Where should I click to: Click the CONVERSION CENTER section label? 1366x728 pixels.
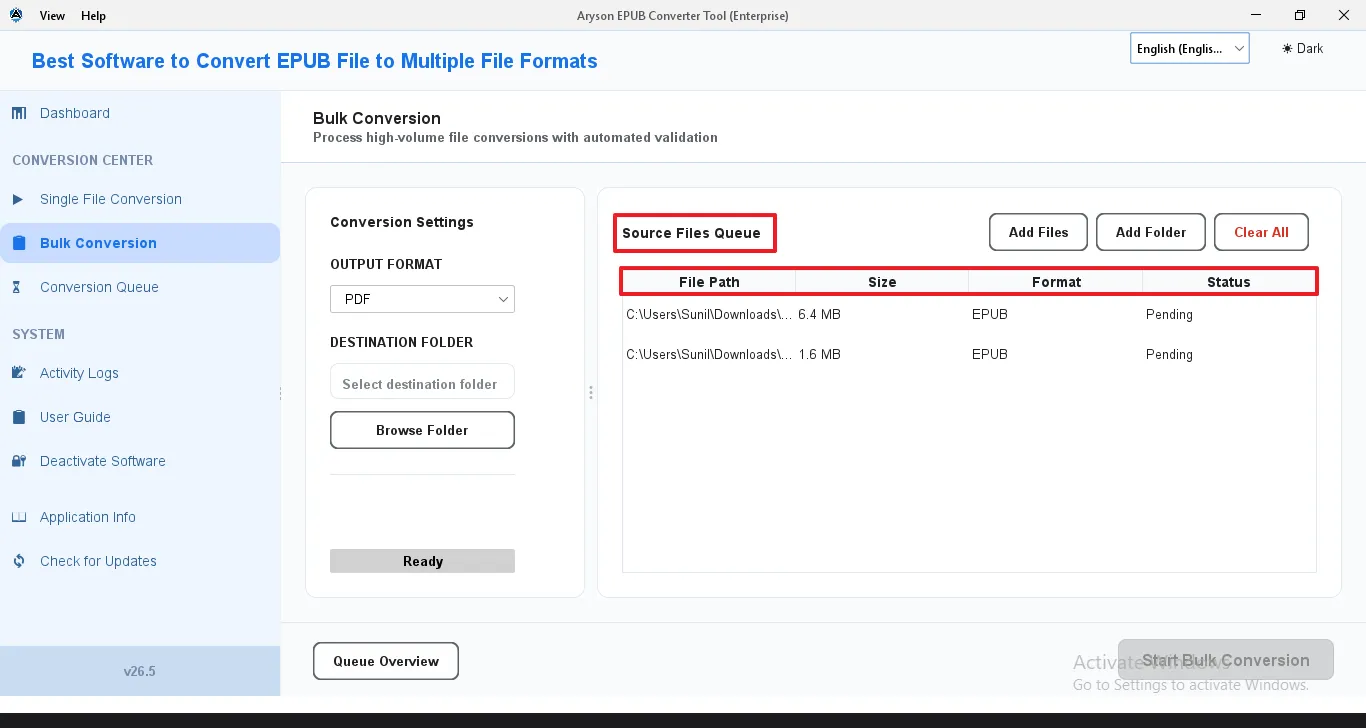83,160
